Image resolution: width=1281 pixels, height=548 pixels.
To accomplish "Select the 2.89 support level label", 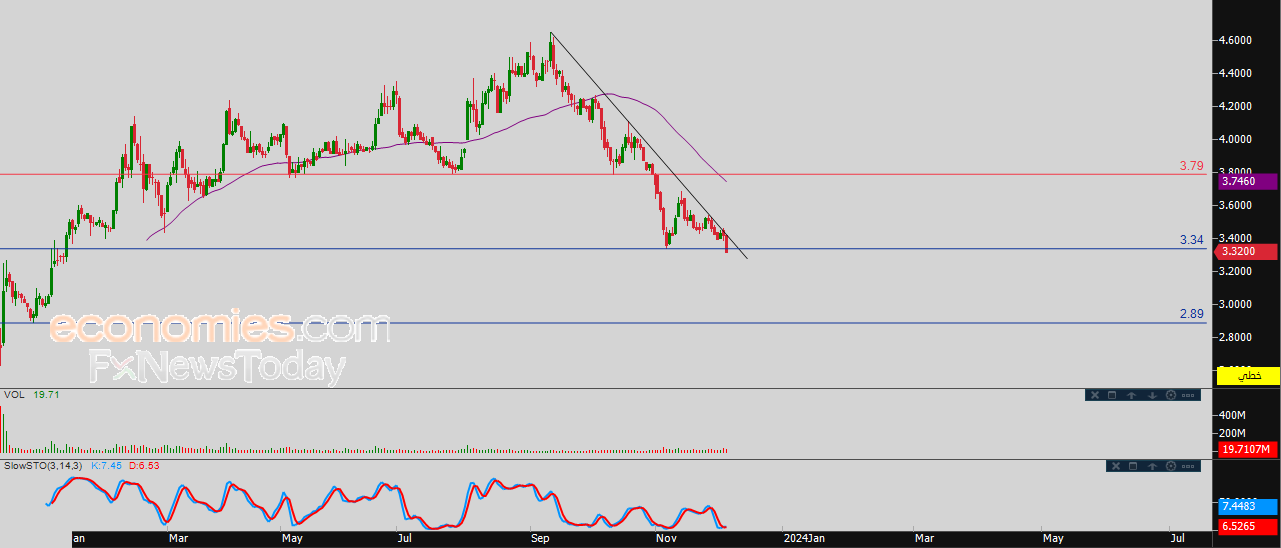I will 1191,314.
